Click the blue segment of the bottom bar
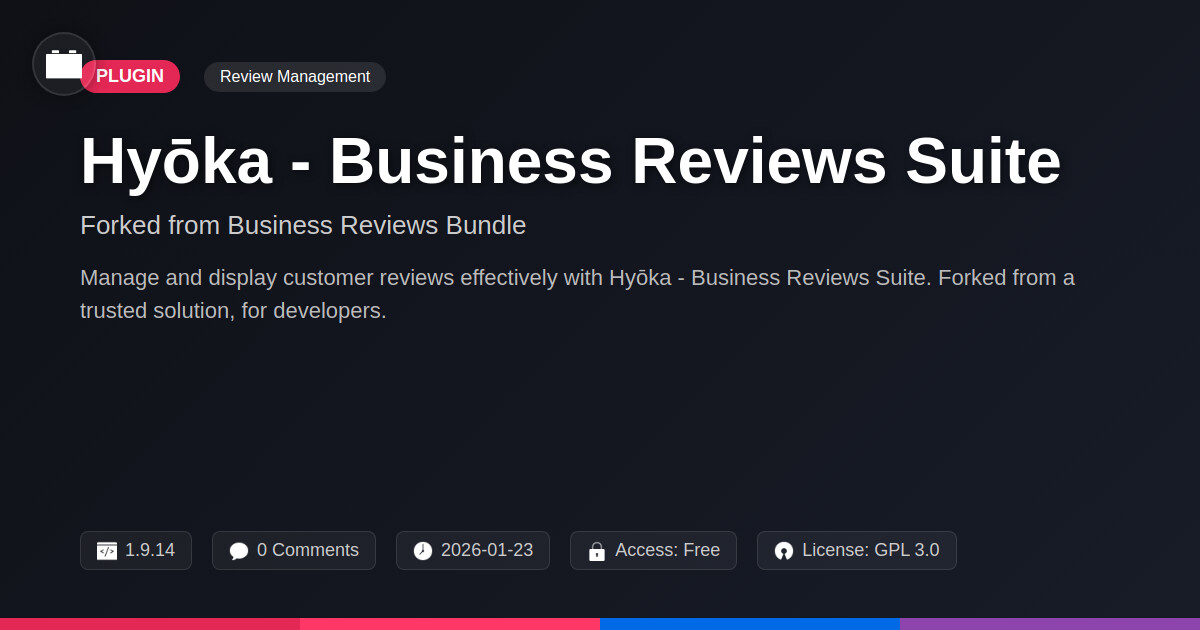This screenshot has width=1200, height=630. (x=750, y=623)
